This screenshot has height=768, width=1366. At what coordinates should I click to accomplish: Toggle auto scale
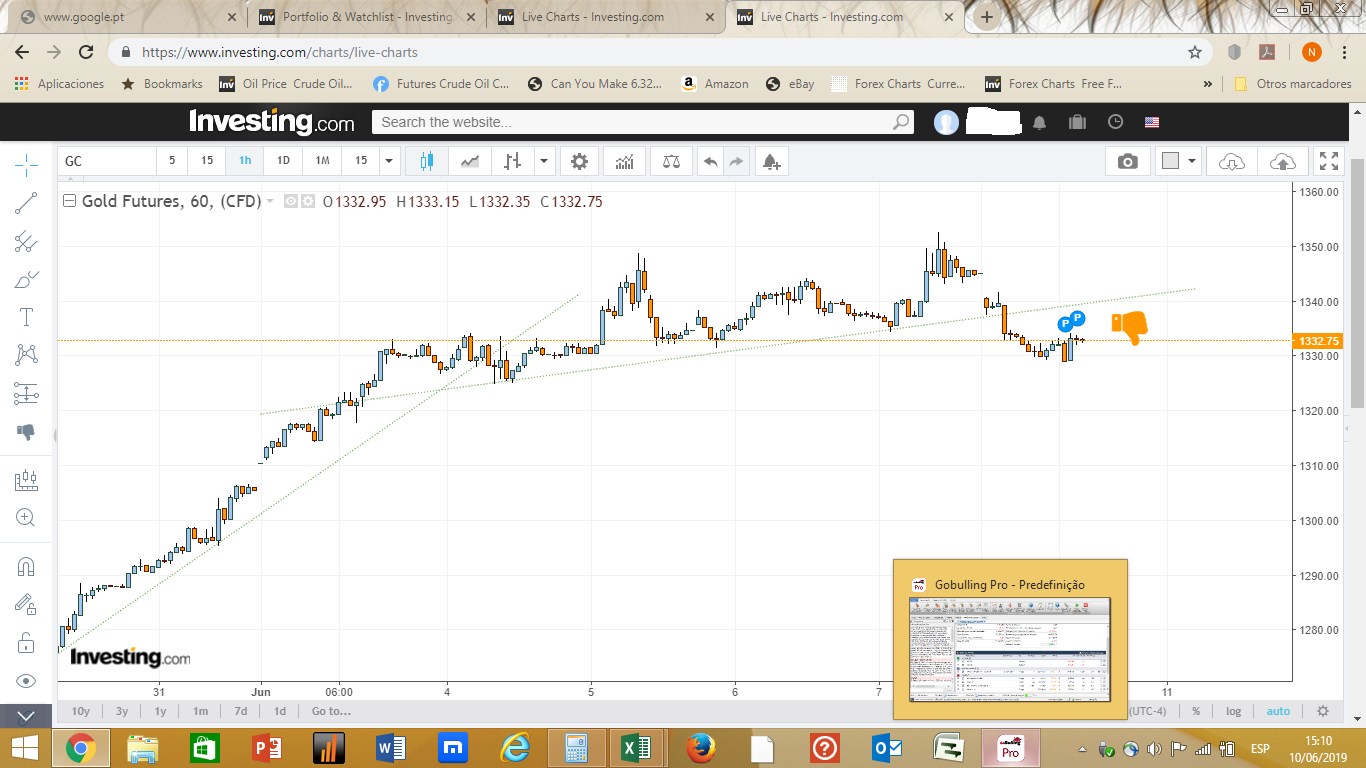(x=1278, y=711)
